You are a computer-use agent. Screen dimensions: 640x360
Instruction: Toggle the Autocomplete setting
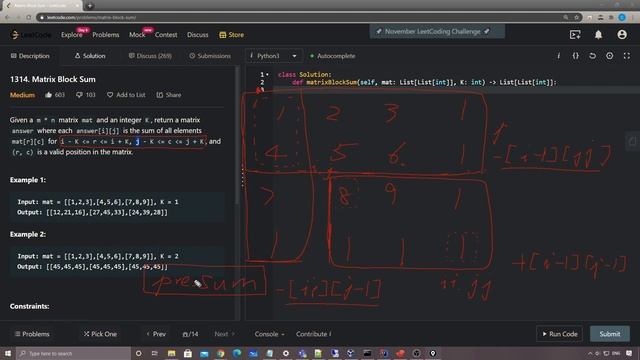point(332,56)
